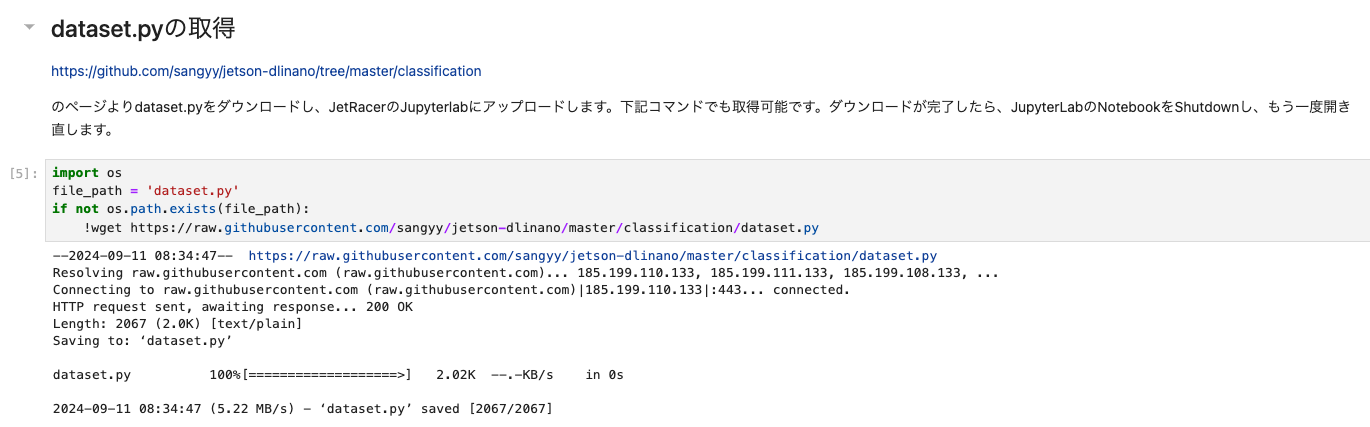Click the final 'saved [2067/2067]' output line

coord(302,409)
